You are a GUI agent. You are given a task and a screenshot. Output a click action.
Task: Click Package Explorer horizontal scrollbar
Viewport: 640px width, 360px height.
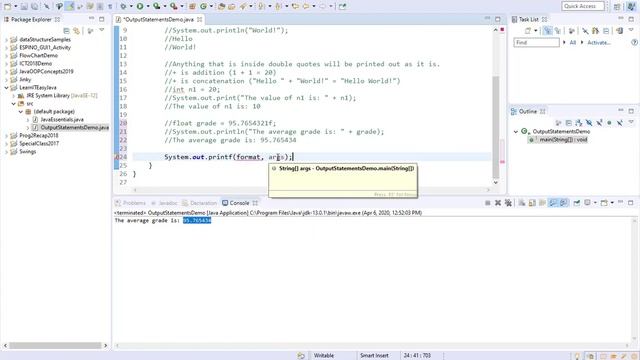(x=56, y=346)
